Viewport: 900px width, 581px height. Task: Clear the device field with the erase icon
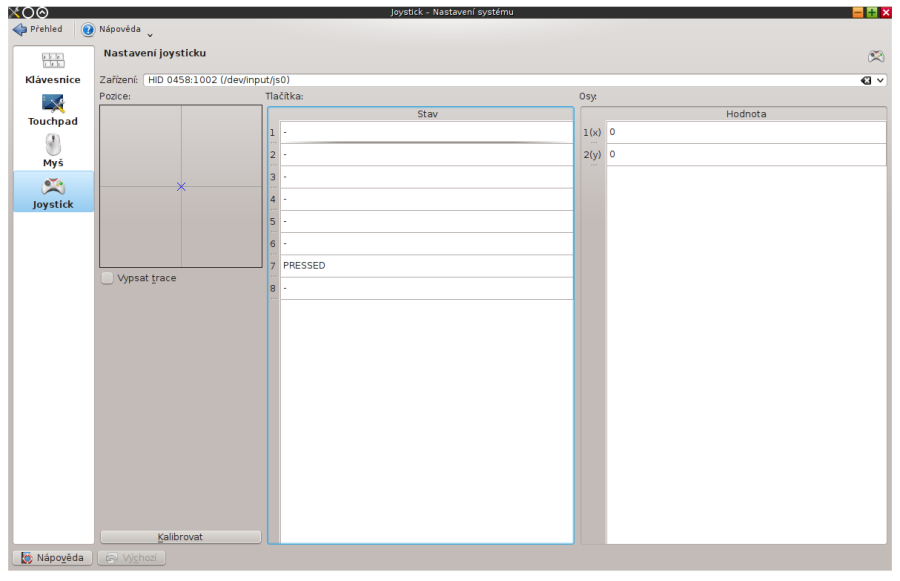coord(866,80)
